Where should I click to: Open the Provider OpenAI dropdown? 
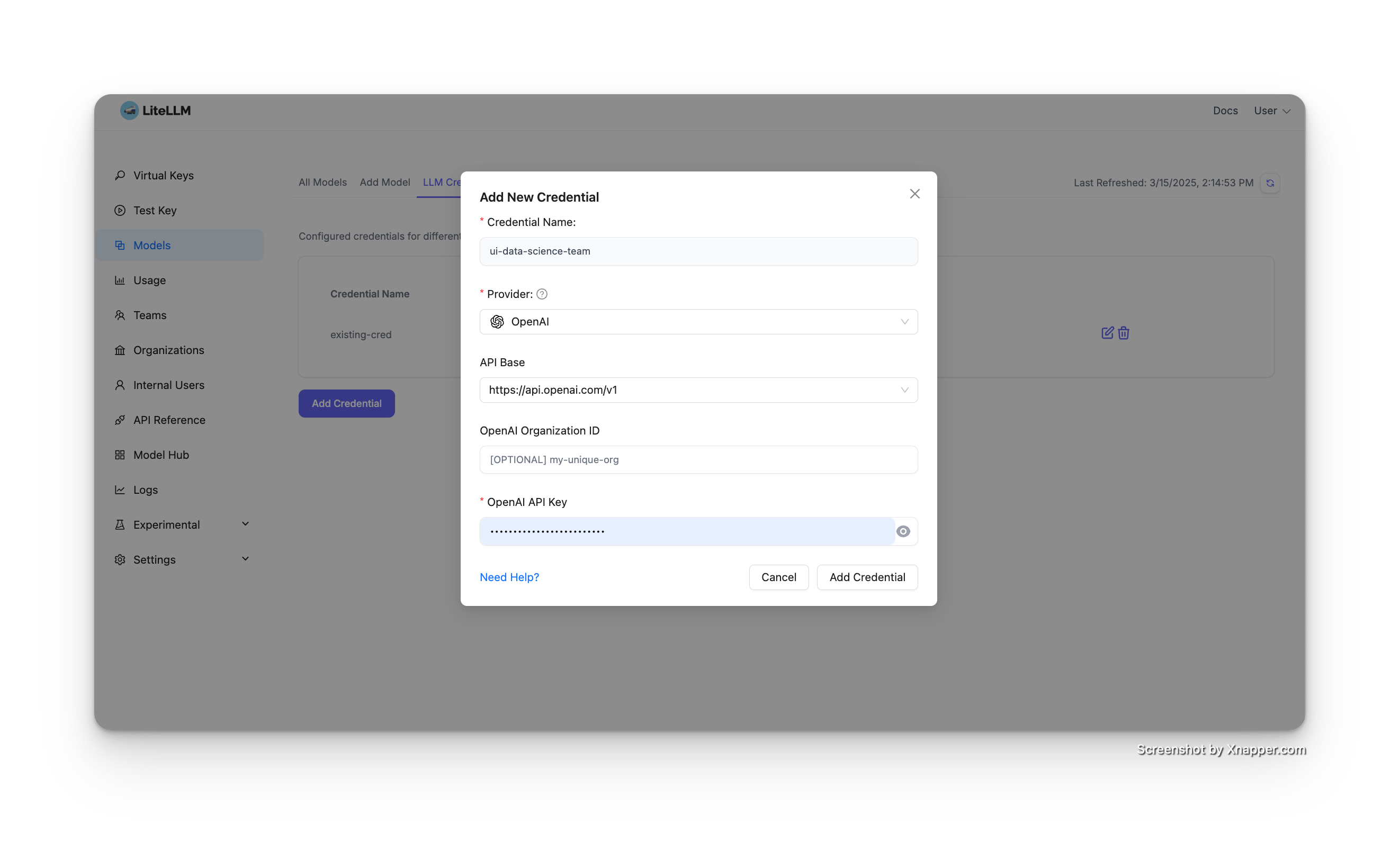pos(698,322)
